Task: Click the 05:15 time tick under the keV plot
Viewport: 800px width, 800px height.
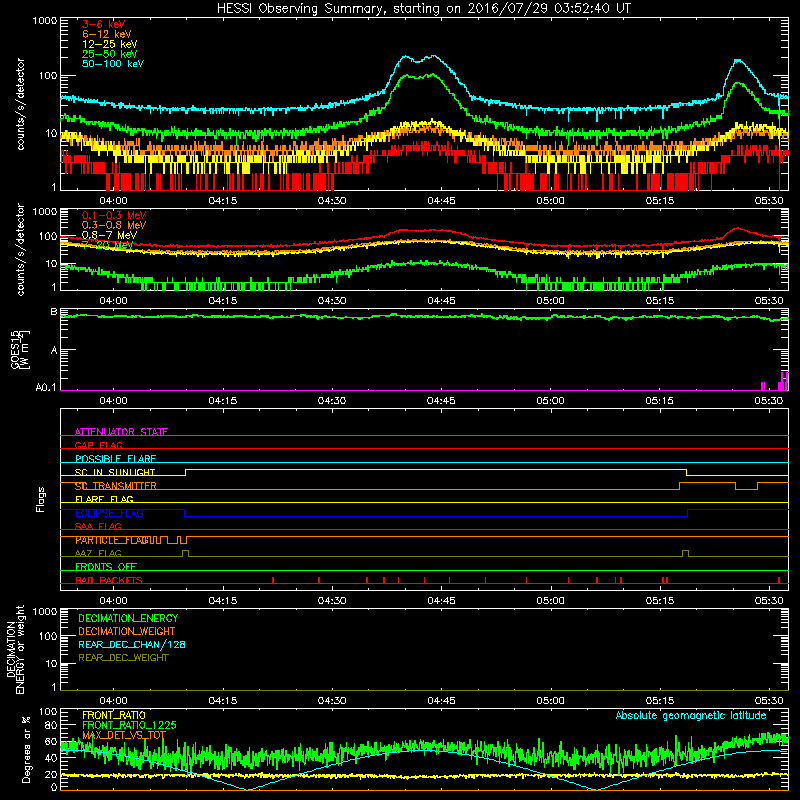Action: pyautogui.click(x=660, y=201)
